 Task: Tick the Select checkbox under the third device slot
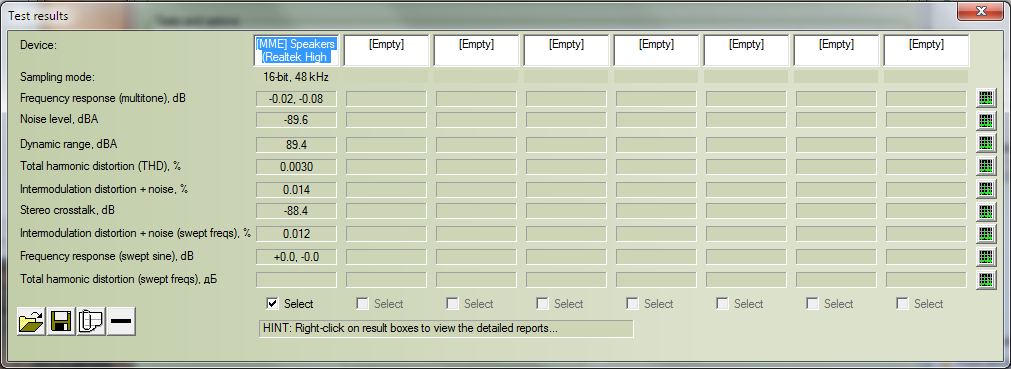click(x=452, y=304)
